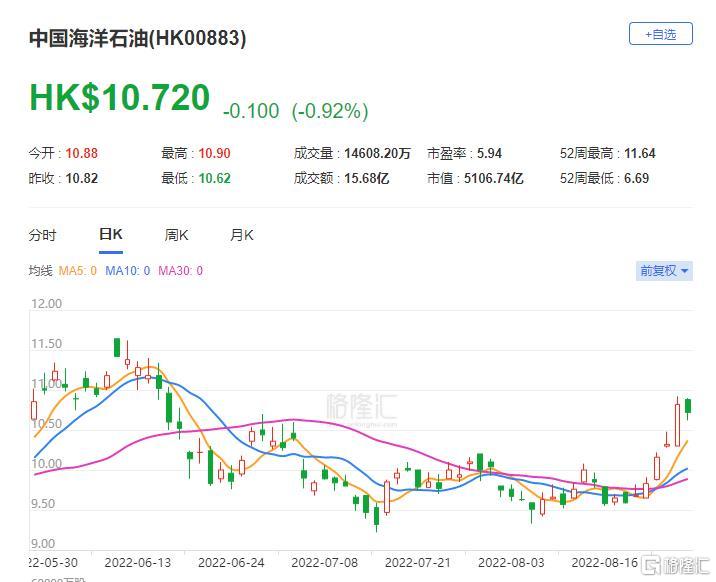716x582 pixels.
Task: Open the 周K weekly chart tab
Action: coord(176,235)
